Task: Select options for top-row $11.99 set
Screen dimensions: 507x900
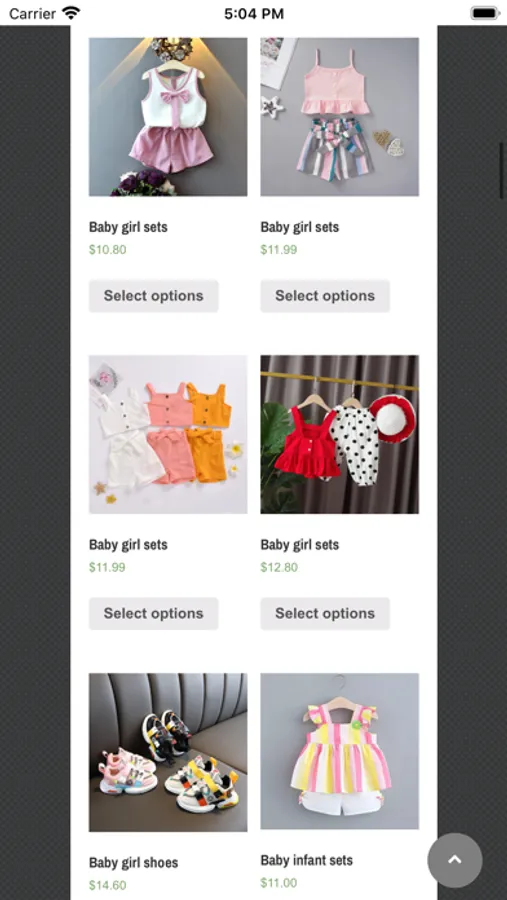Action: click(325, 296)
